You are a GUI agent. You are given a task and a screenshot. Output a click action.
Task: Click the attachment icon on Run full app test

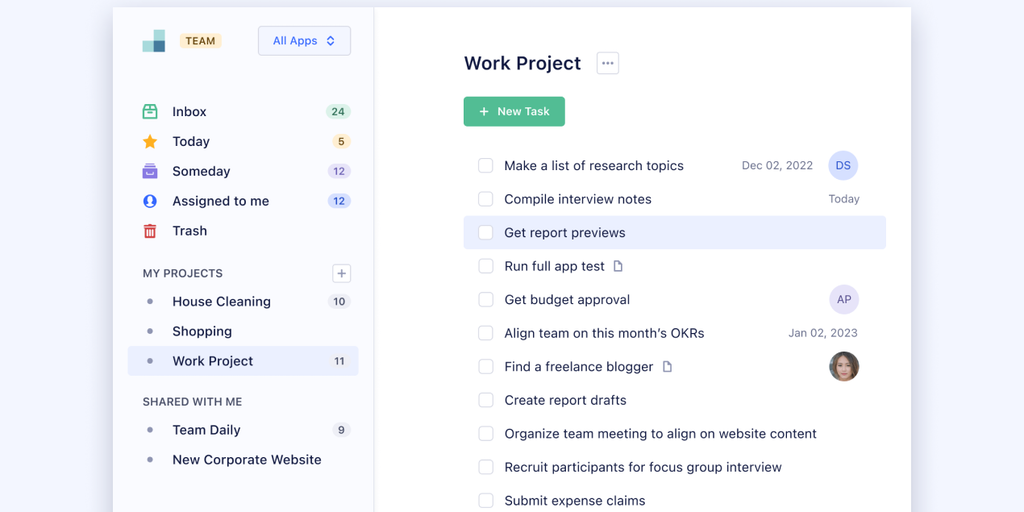618,266
